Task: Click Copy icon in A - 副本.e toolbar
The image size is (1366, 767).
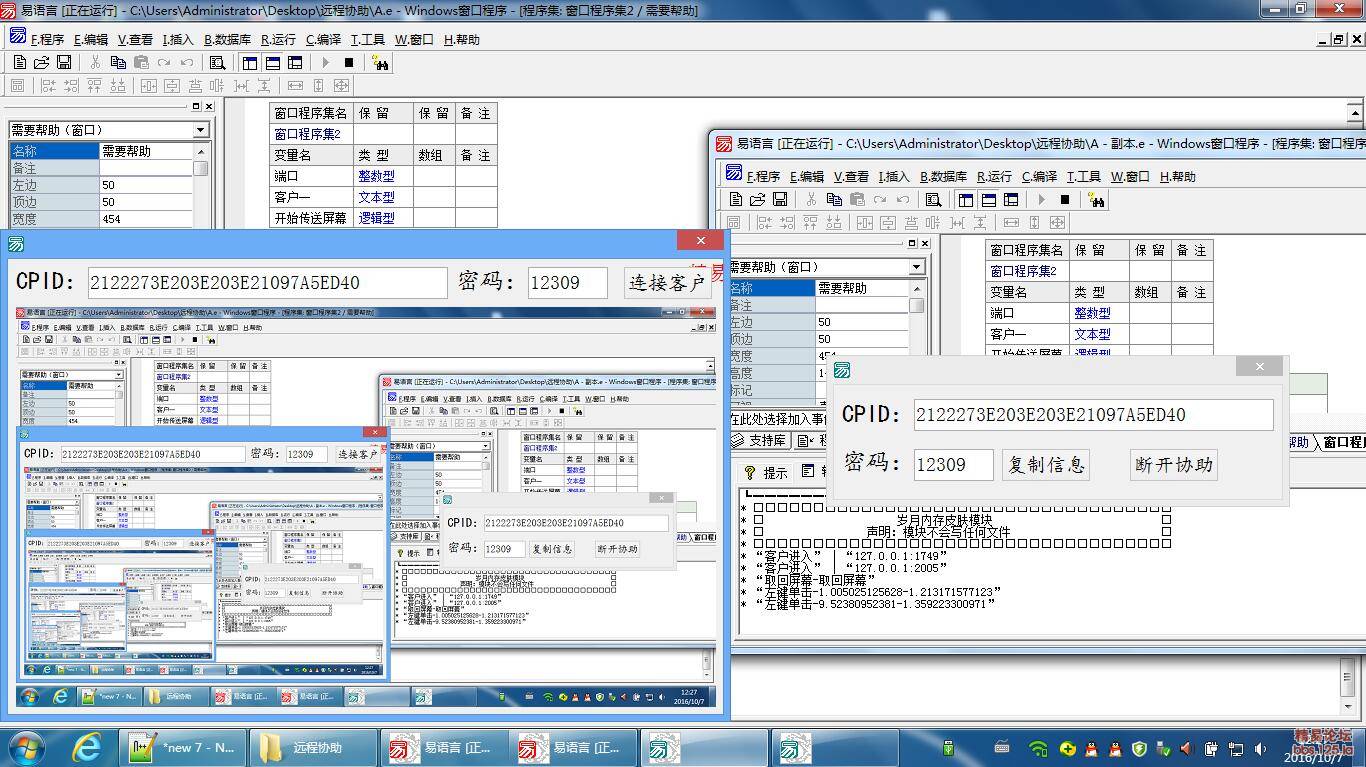Action: (x=834, y=199)
